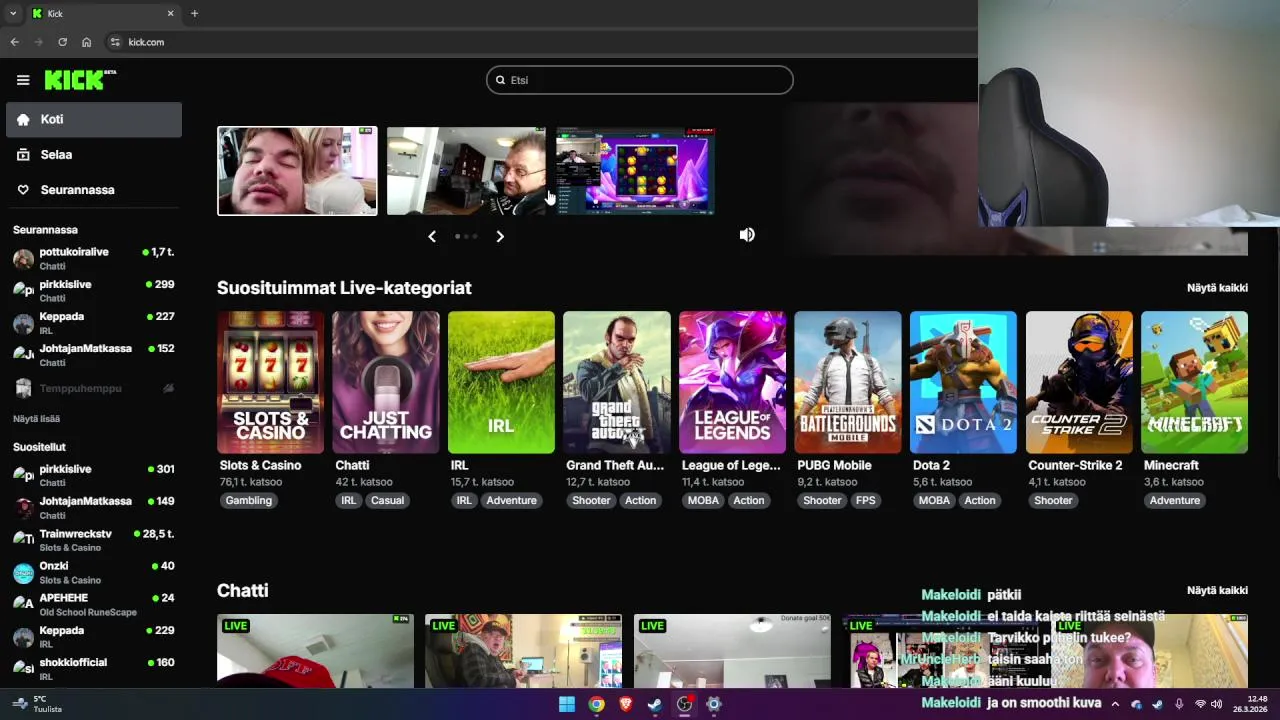Open the hamburger sidebar menu

(x=23, y=80)
